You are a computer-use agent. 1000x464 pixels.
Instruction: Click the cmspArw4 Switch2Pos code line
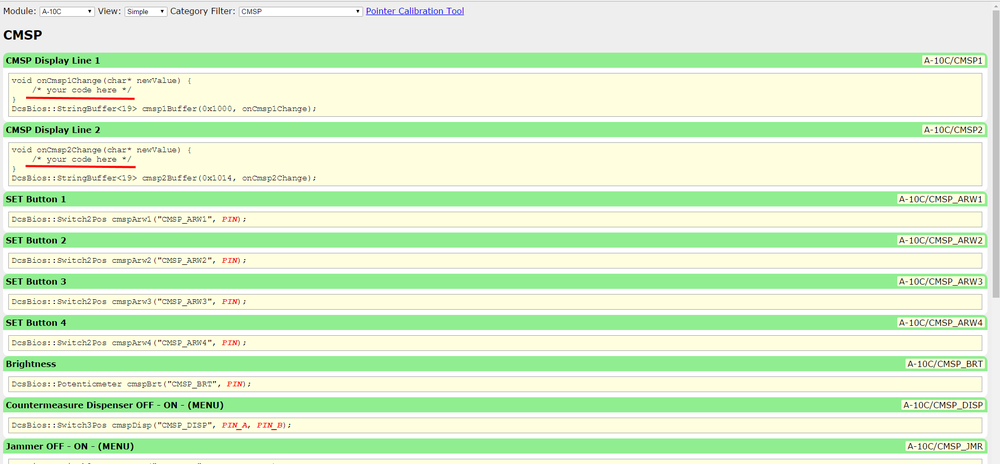(496, 343)
